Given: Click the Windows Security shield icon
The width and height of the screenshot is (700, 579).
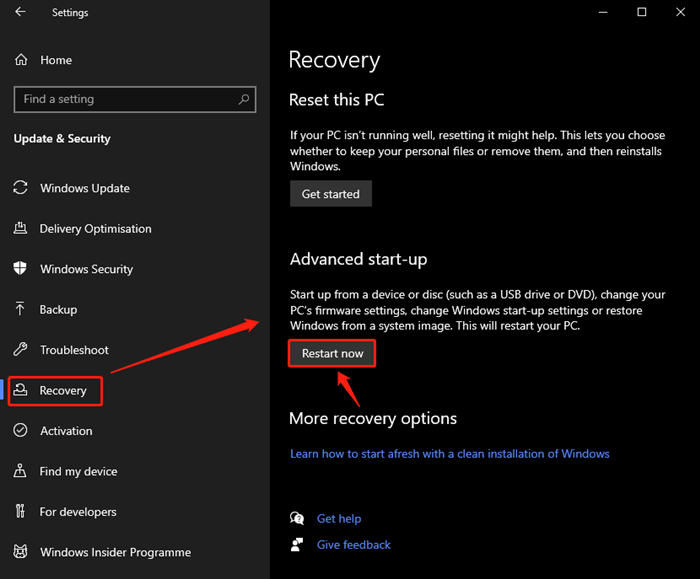Looking at the screenshot, I should (20, 268).
